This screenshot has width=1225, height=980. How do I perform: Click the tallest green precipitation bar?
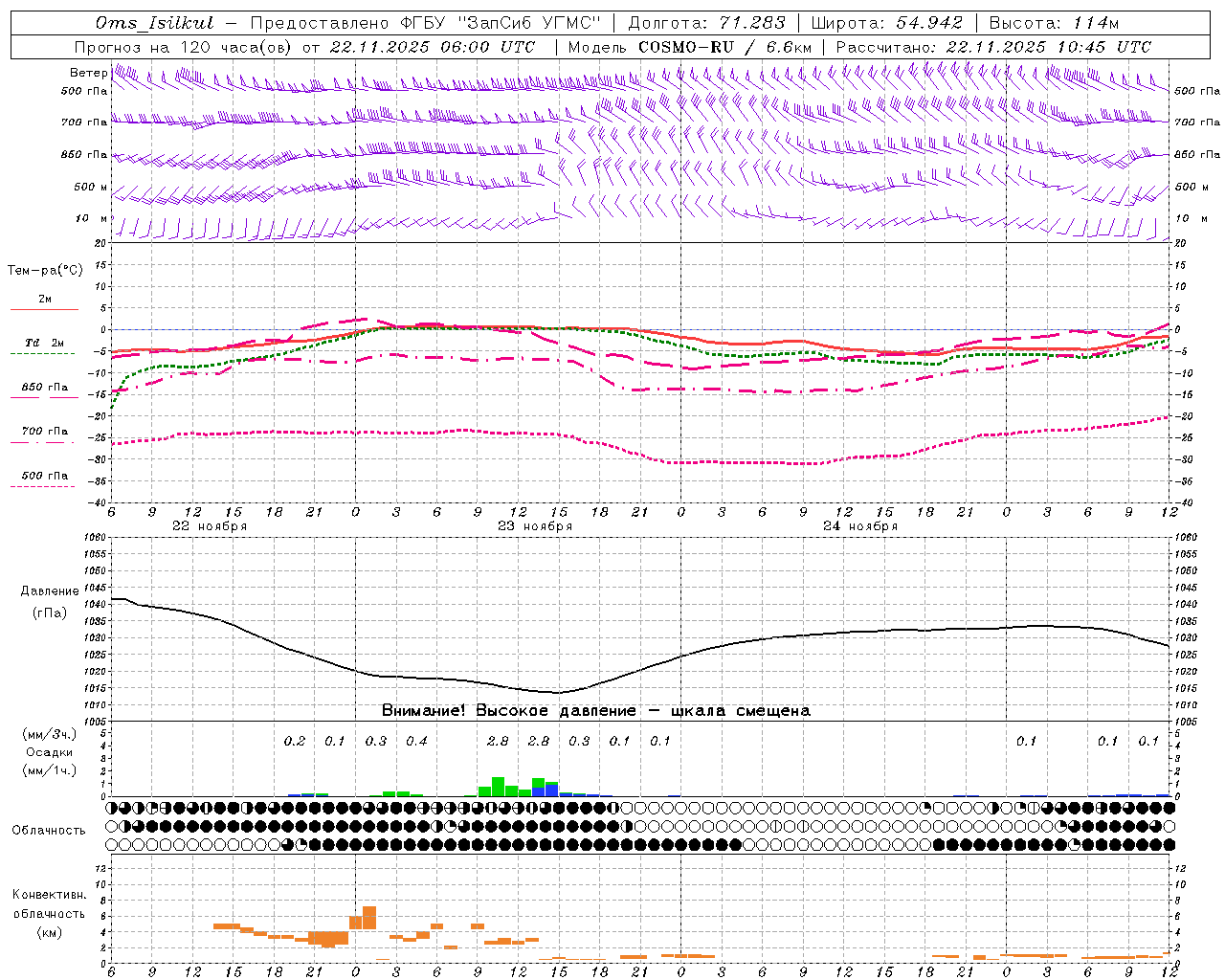498,787
